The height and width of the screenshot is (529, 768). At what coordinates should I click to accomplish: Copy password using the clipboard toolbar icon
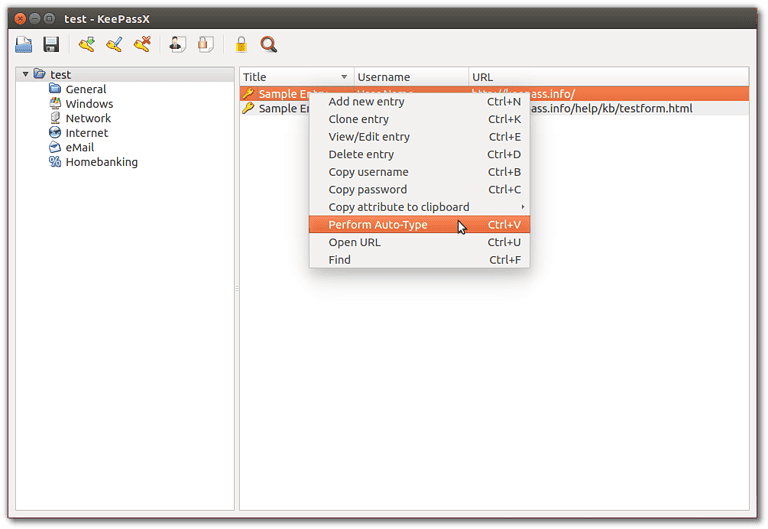coord(205,44)
